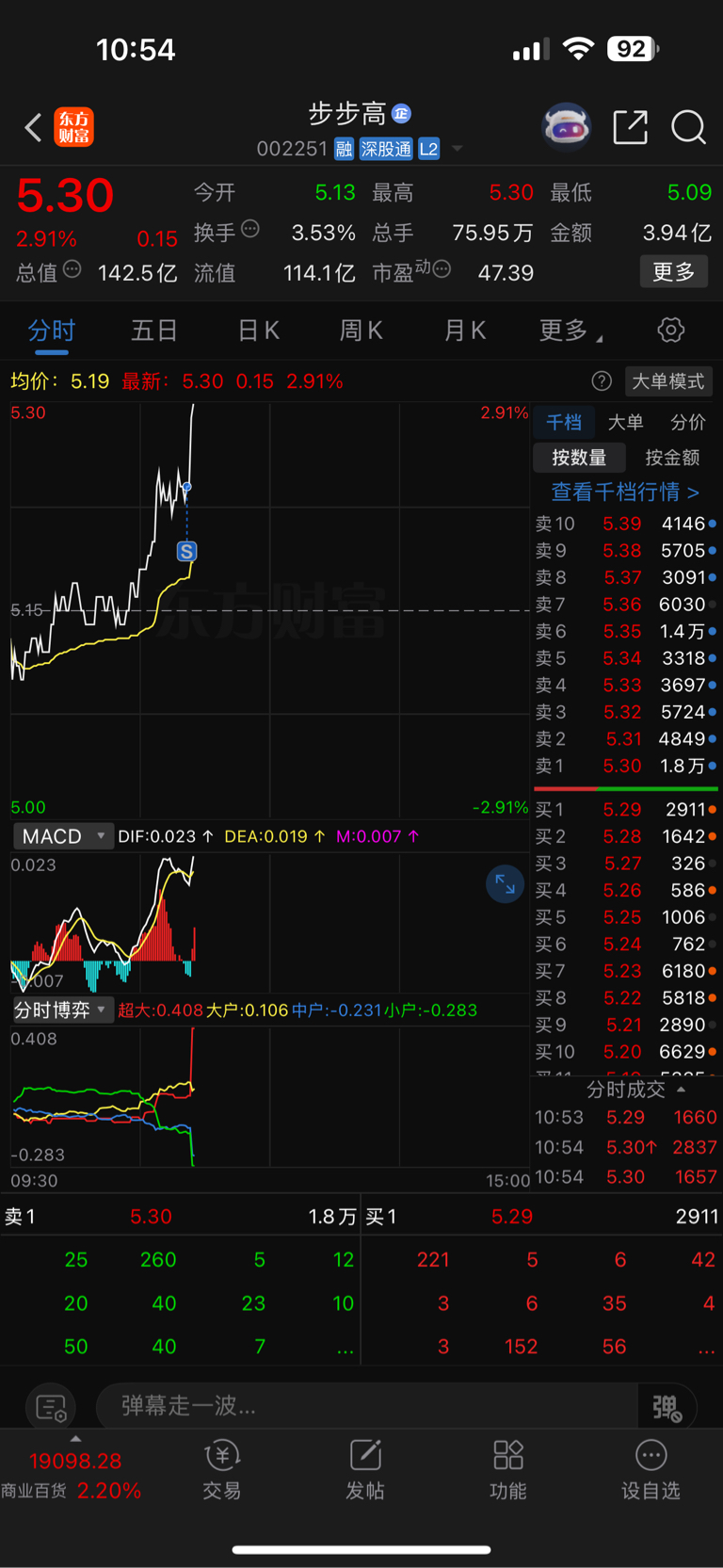Select 按金额 sorting option
723x1568 pixels.
click(672, 458)
